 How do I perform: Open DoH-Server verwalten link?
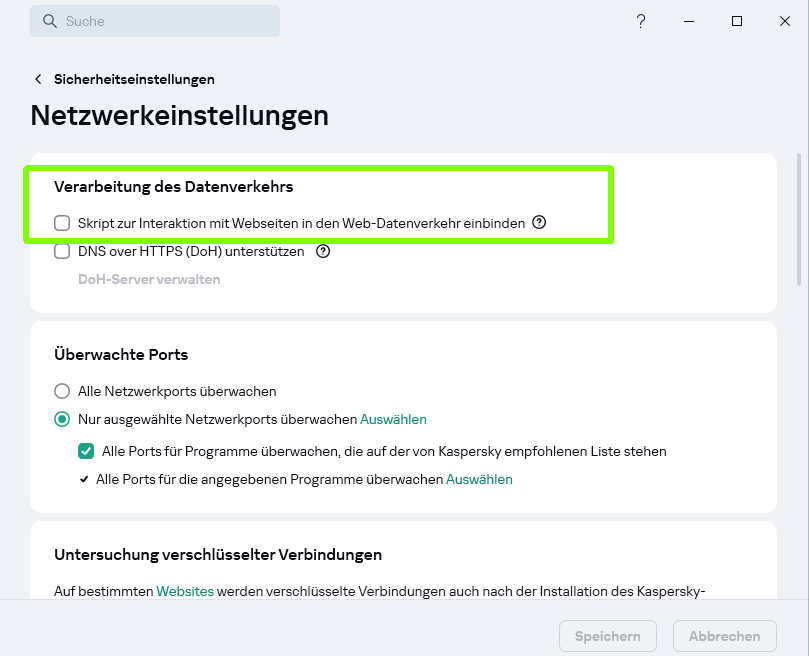149,279
